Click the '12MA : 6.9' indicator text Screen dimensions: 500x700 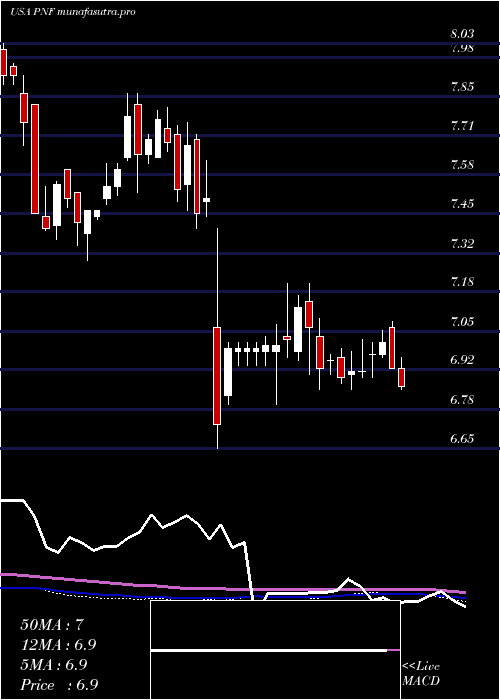(x=58, y=645)
